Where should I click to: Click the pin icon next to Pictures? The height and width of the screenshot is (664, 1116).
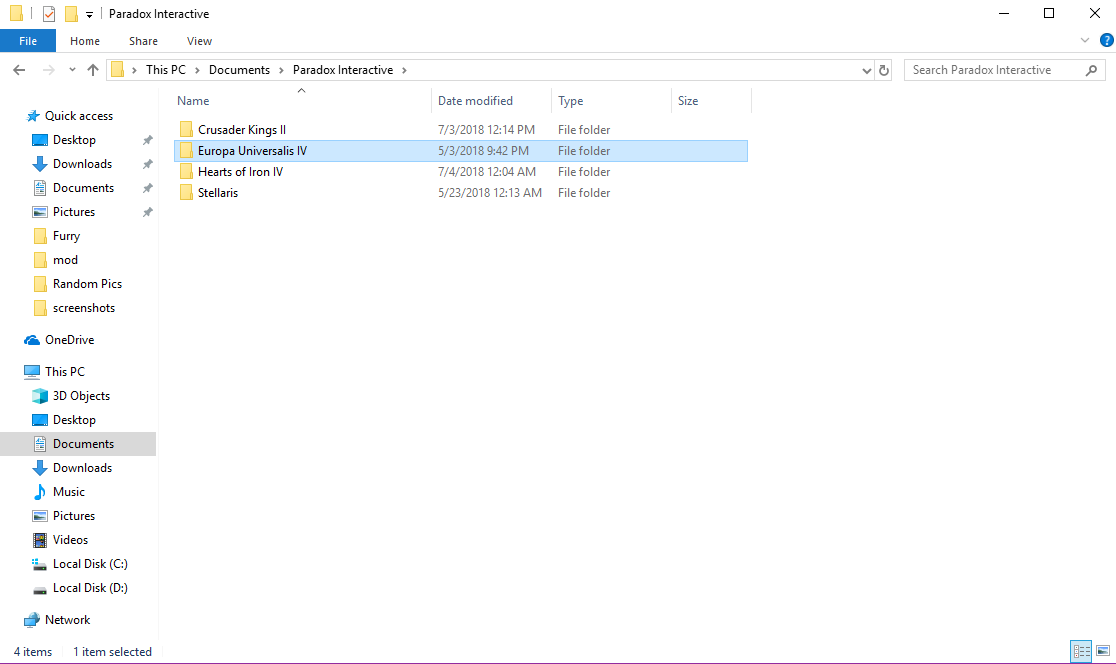(147, 212)
